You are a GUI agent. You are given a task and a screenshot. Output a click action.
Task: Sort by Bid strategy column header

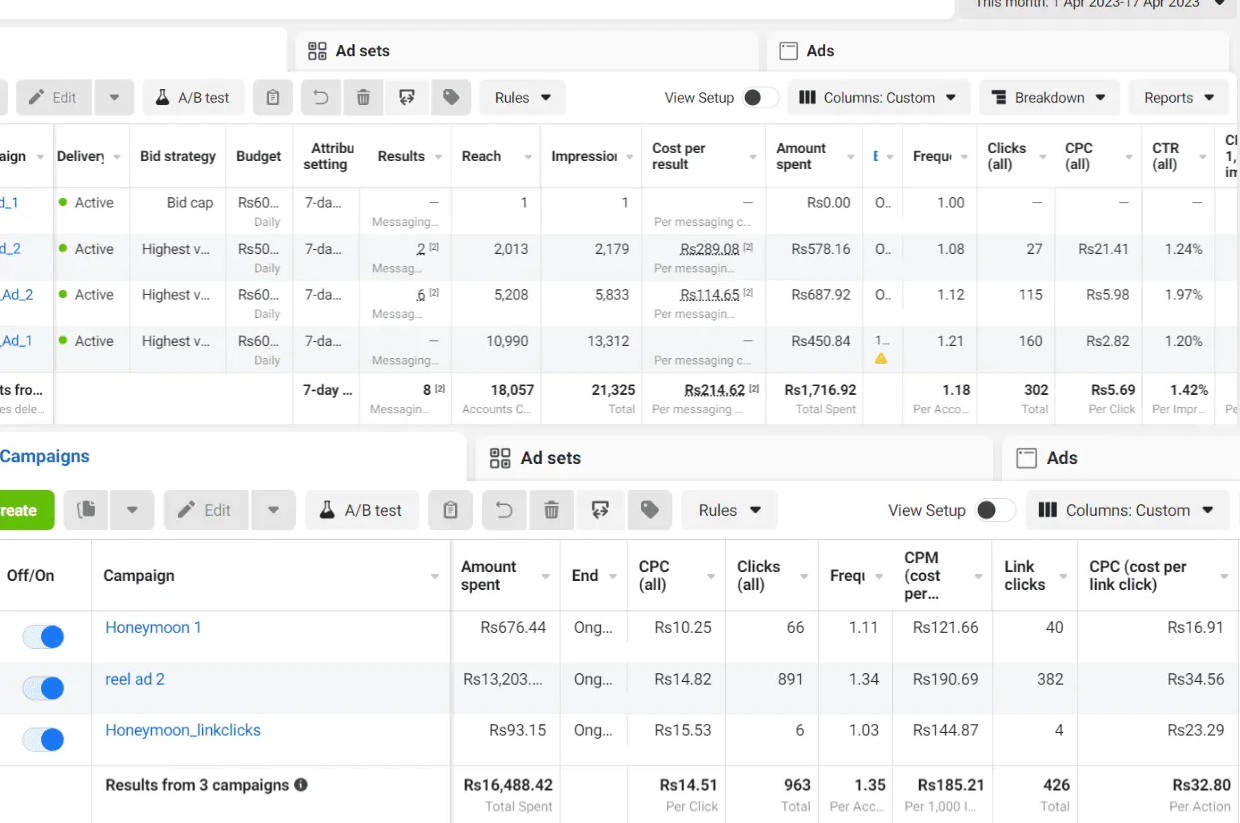pyautogui.click(x=178, y=156)
